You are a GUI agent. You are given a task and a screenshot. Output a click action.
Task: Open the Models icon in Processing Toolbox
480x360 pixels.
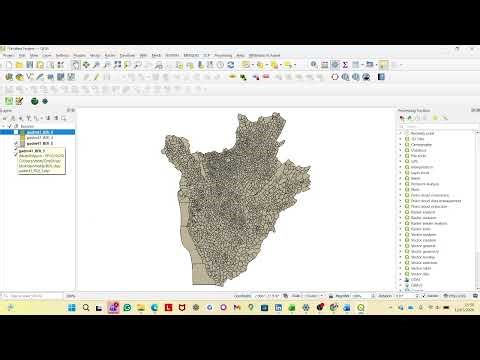402,118
